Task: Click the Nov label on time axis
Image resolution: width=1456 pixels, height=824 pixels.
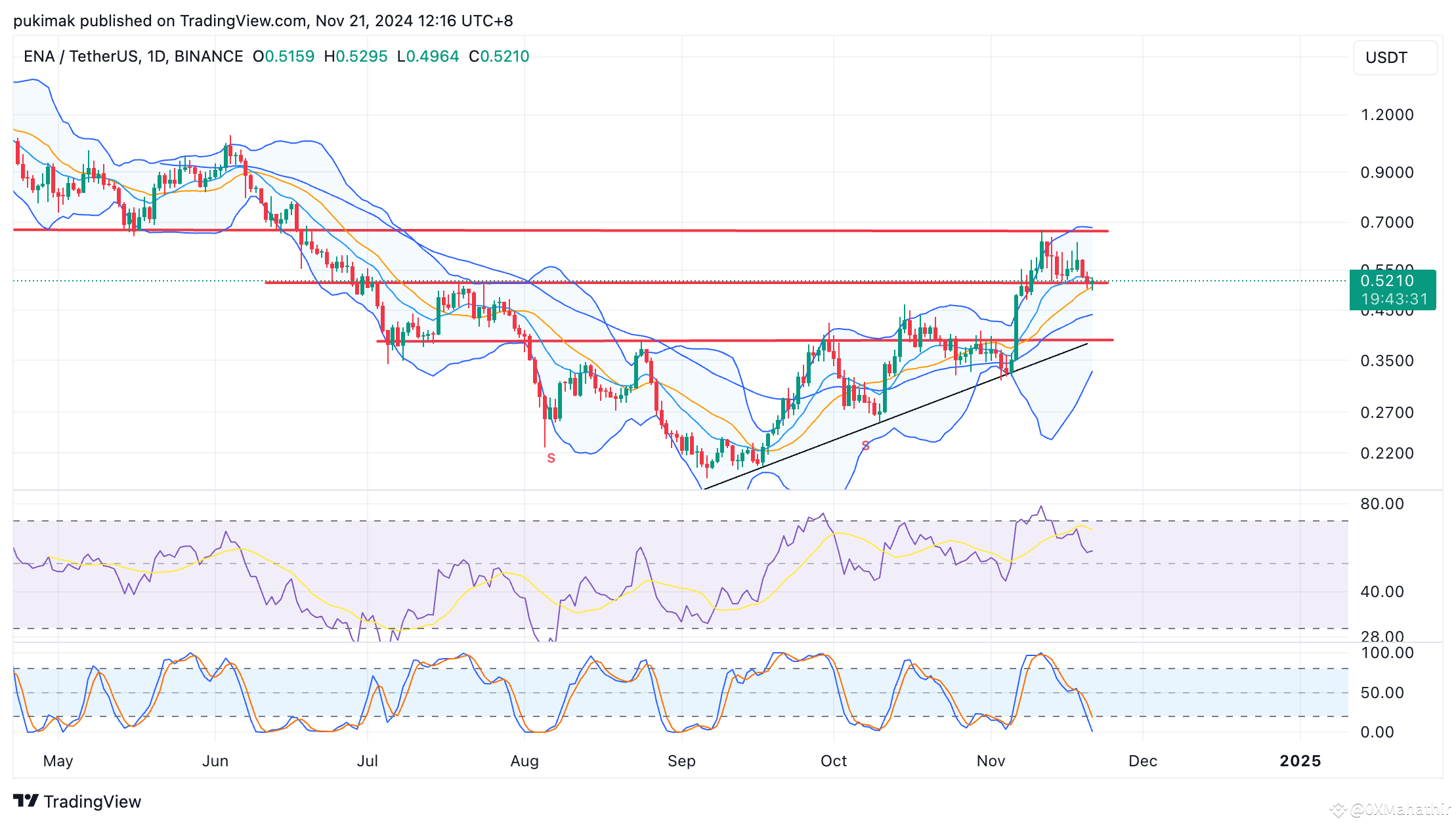Action: pyautogui.click(x=991, y=761)
